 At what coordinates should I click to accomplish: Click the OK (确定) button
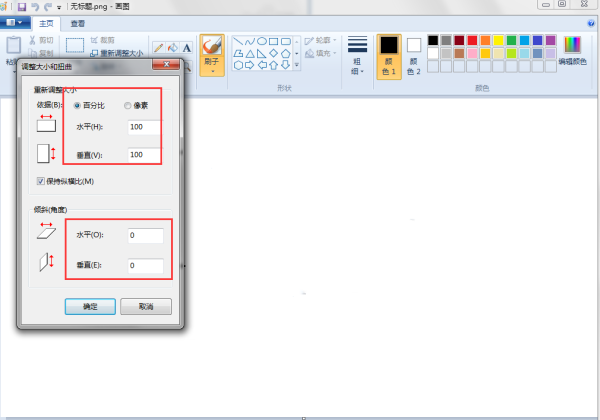click(x=90, y=306)
